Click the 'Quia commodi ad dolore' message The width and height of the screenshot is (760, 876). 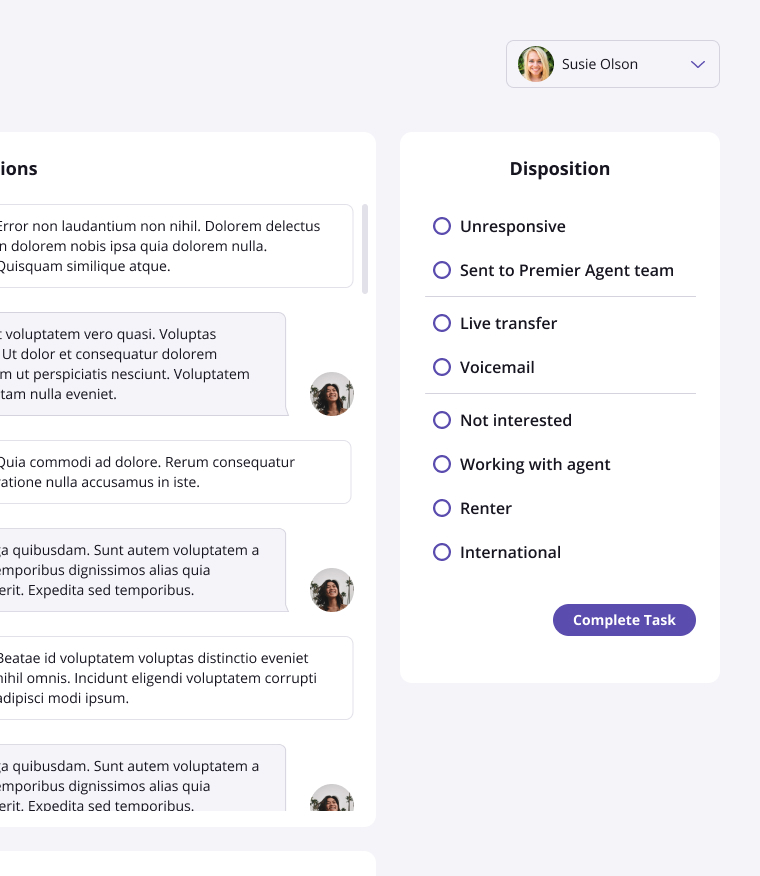click(170, 472)
